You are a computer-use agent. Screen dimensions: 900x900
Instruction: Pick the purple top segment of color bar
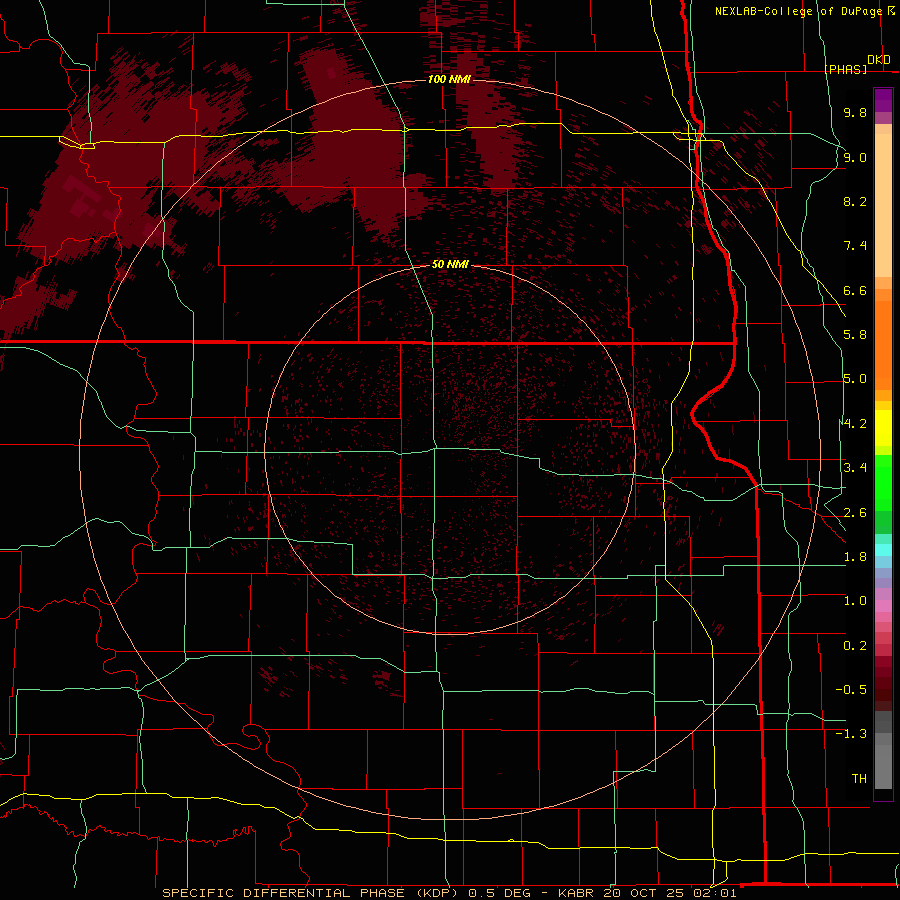[883, 100]
